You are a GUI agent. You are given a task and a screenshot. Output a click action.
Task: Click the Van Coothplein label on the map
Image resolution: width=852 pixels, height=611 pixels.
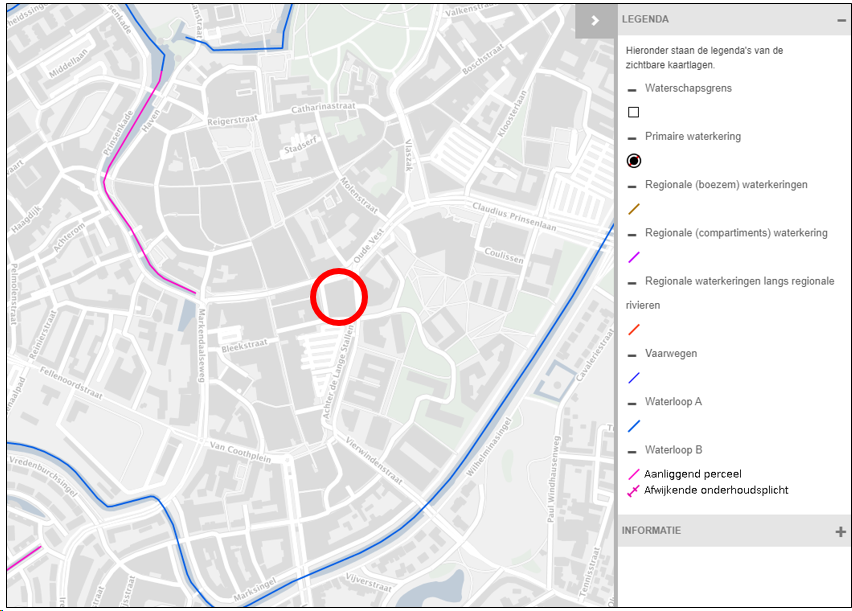pyautogui.click(x=240, y=452)
